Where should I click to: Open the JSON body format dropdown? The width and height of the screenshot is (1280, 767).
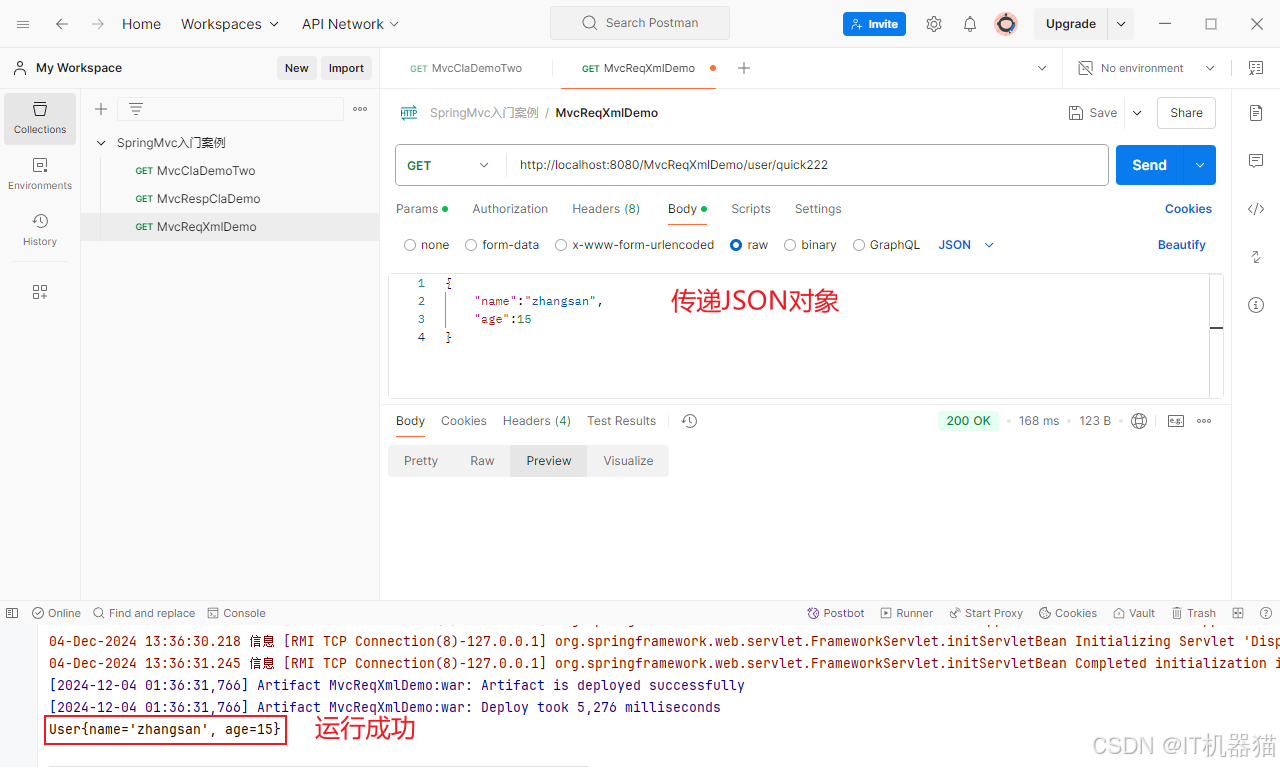(966, 245)
